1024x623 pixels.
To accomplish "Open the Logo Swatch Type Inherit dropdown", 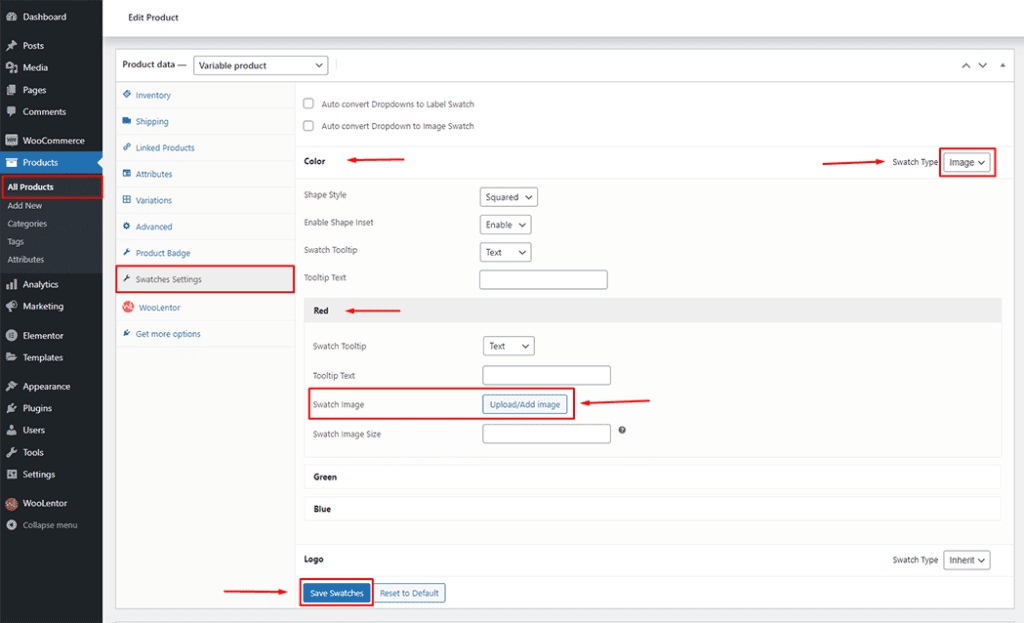I will [x=967, y=560].
